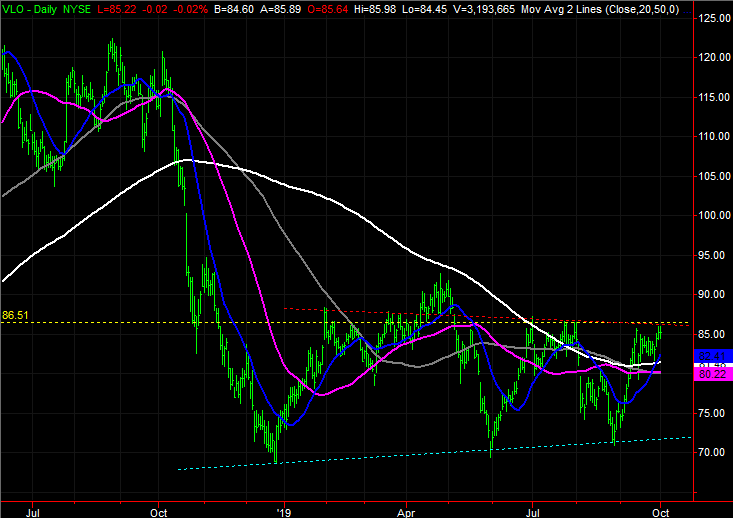Click the 125.00 price axis label
The height and width of the screenshot is (518, 733).
point(714,18)
